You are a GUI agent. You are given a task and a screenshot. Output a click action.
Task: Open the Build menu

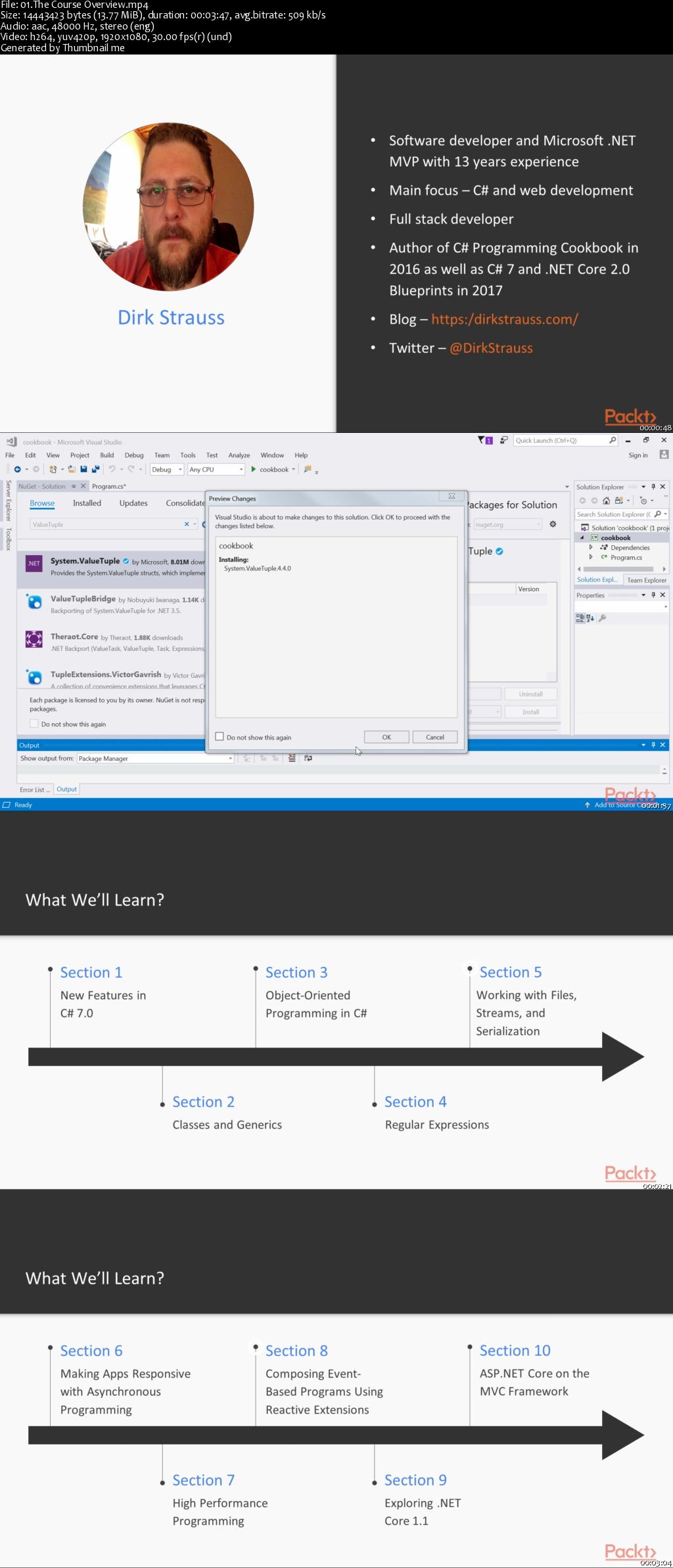107,455
